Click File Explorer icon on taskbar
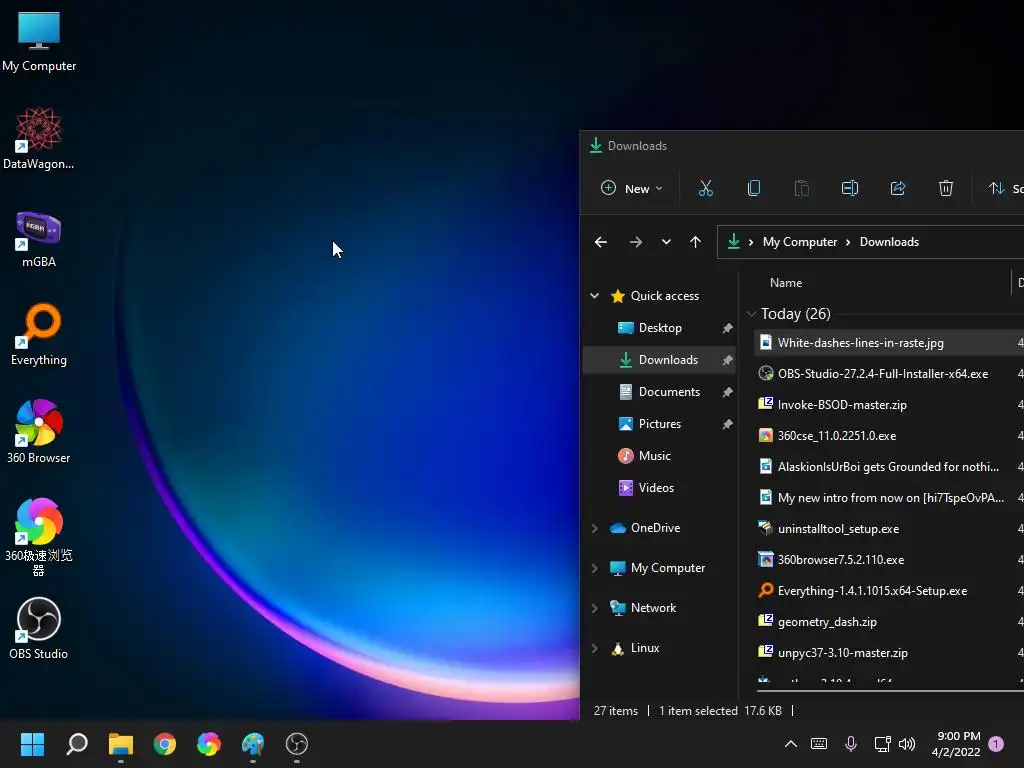 click(x=121, y=744)
